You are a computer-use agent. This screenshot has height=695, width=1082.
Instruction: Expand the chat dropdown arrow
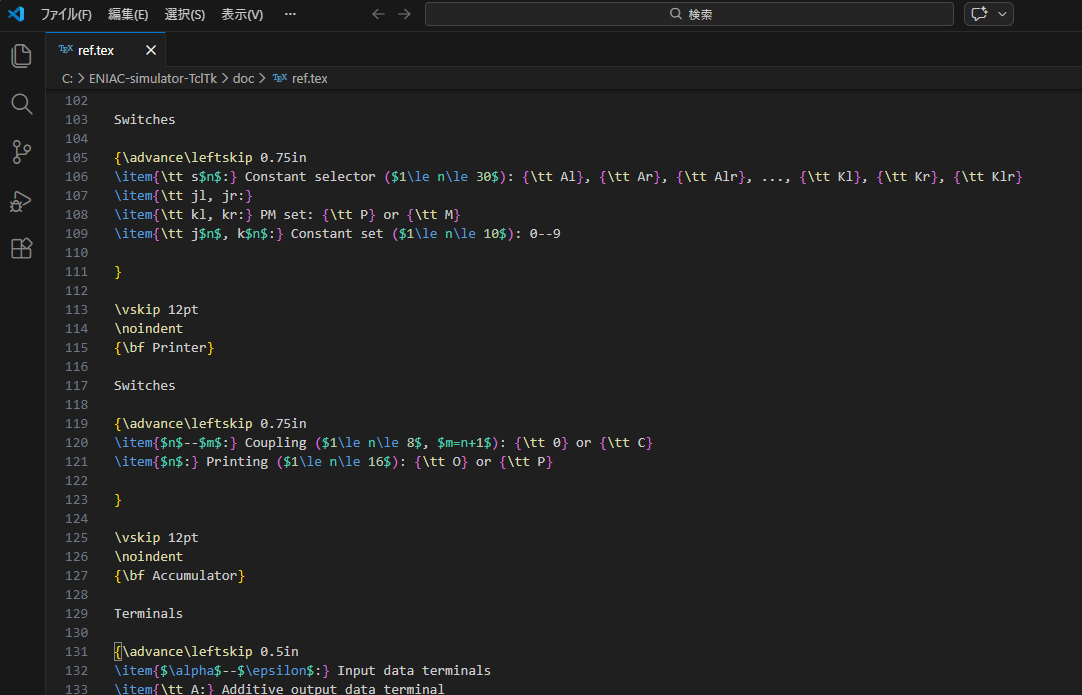1002,14
